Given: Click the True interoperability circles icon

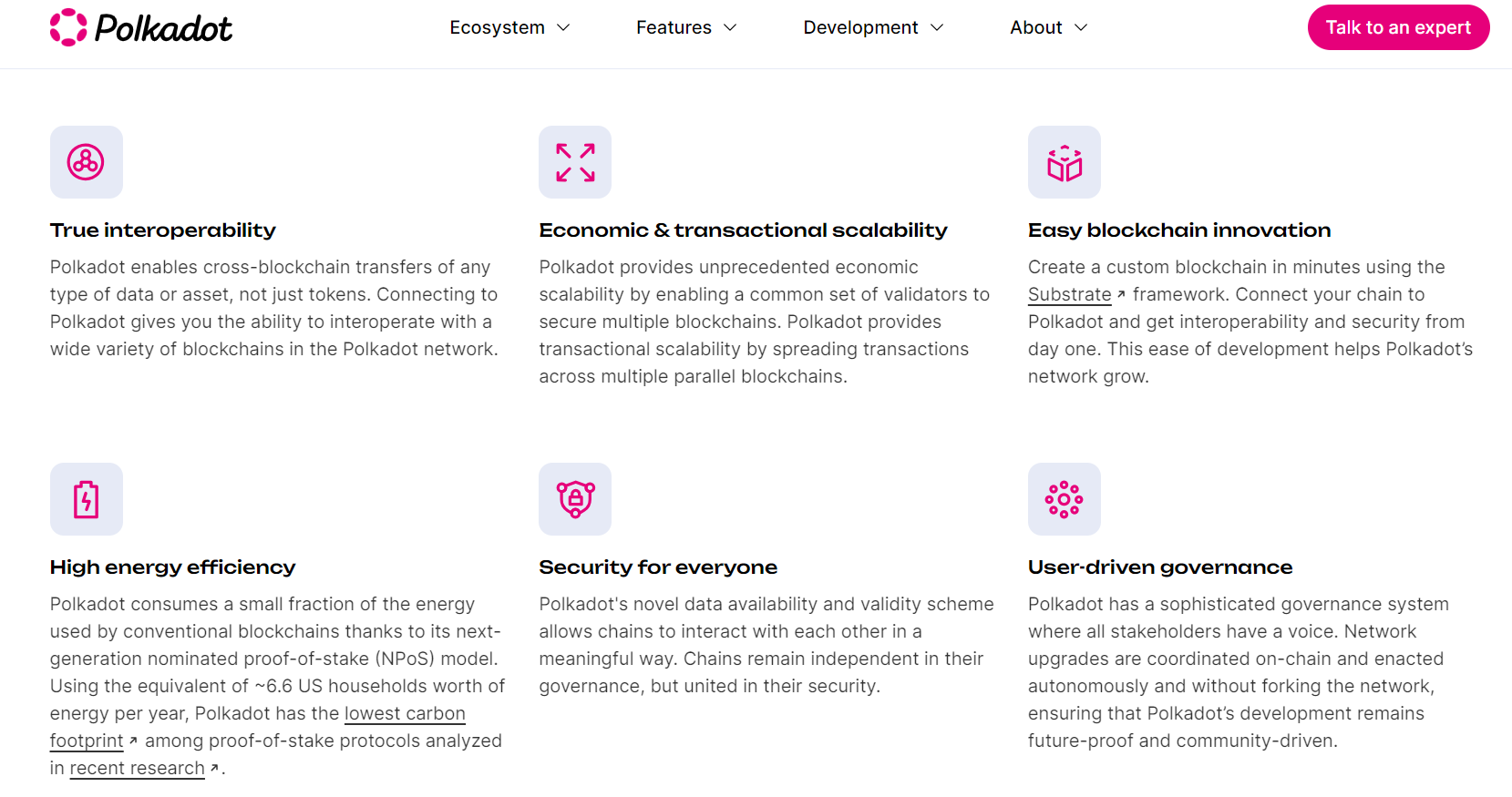Looking at the screenshot, I should [86, 162].
